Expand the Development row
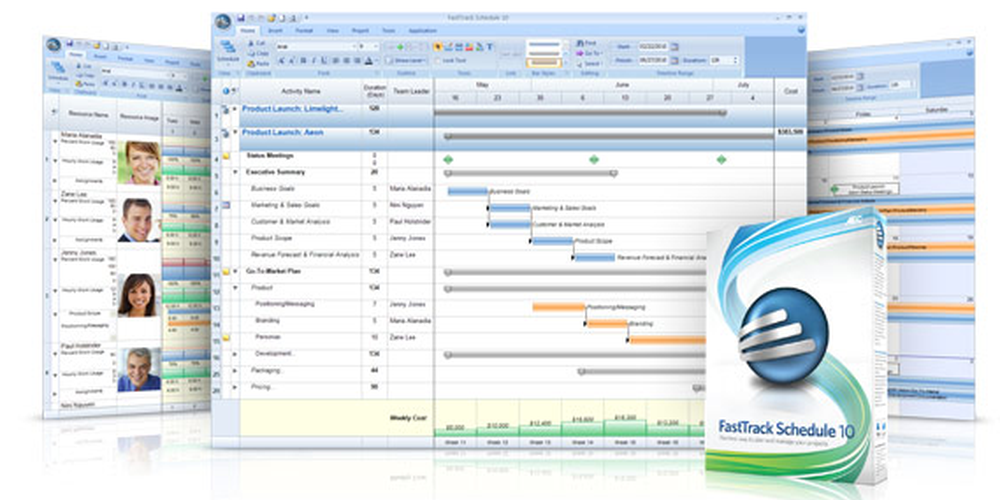The image size is (1000, 500). point(235,354)
